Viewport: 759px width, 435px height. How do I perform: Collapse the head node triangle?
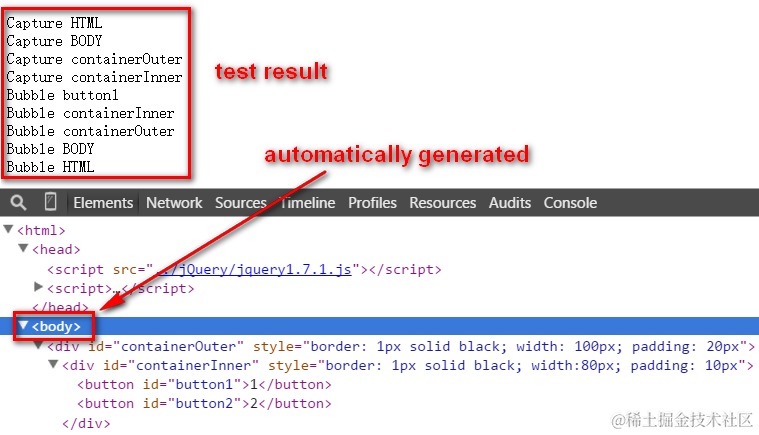point(23,248)
